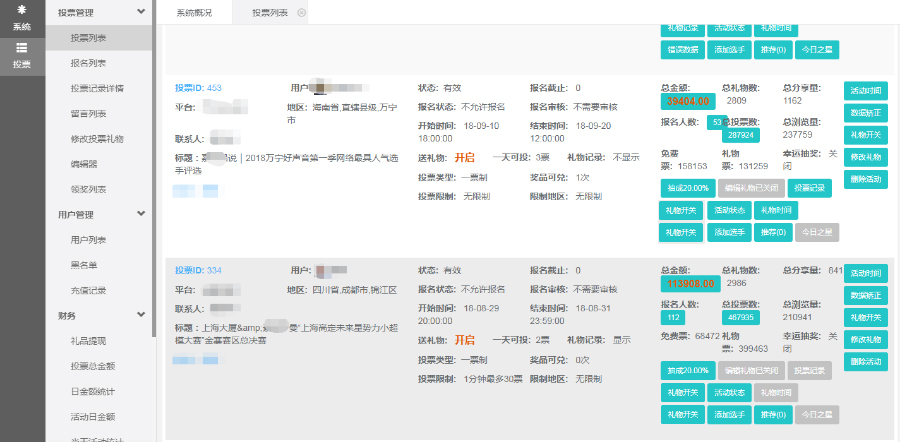Click 修改礼物 button for vote 453
Image resolution: width=900 pixels, height=442 pixels.
(x=866, y=157)
